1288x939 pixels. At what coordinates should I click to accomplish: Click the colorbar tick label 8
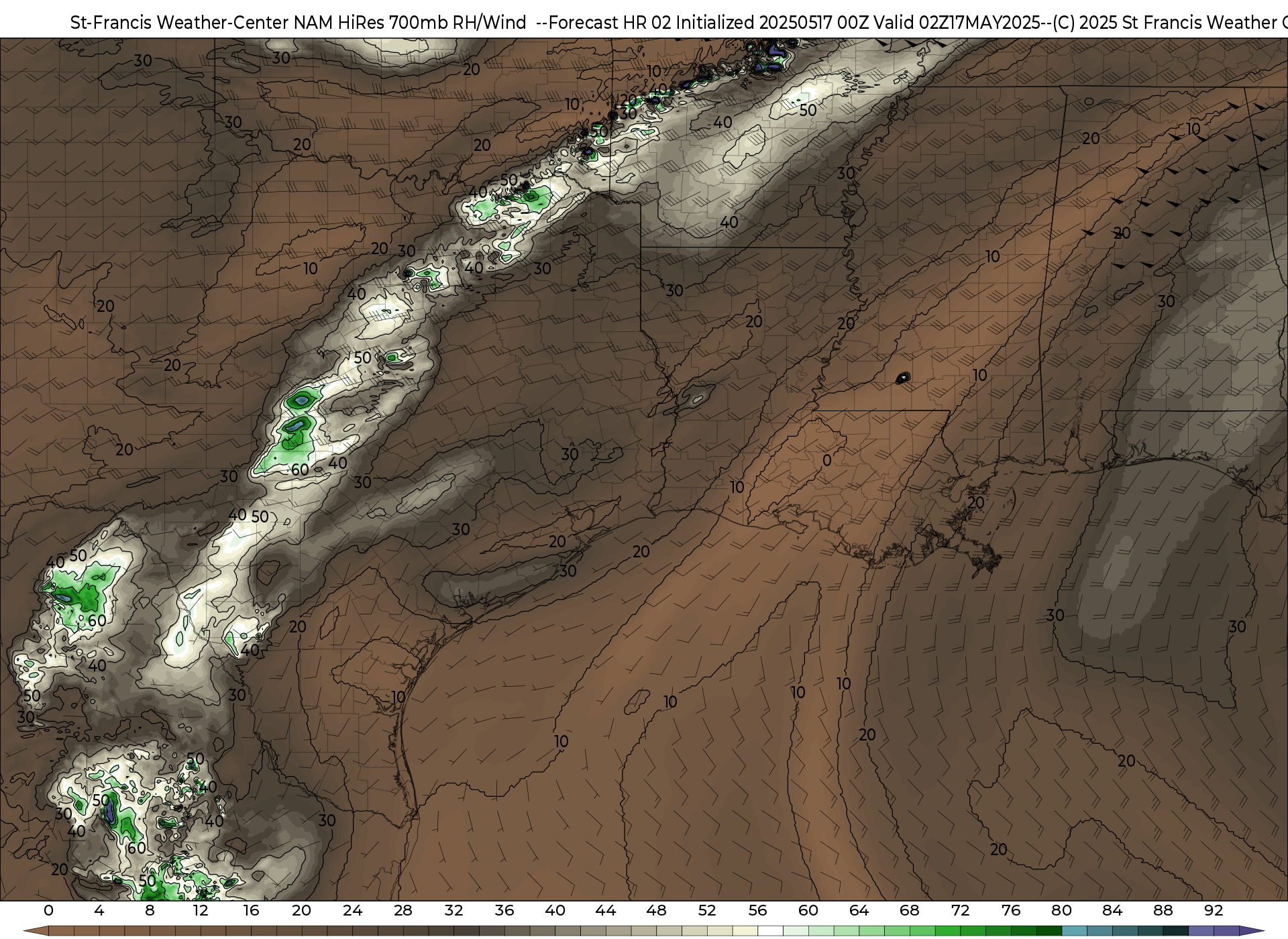[150, 910]
